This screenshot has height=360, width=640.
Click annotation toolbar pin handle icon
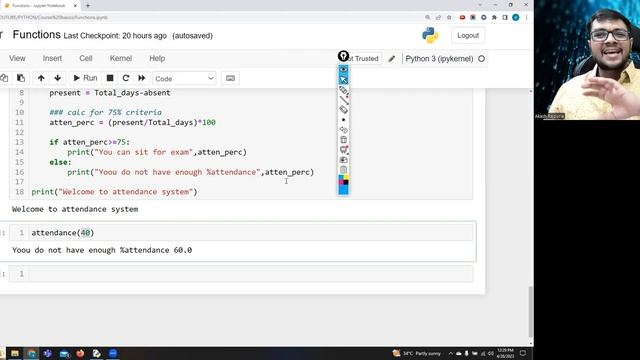(344, 56)
